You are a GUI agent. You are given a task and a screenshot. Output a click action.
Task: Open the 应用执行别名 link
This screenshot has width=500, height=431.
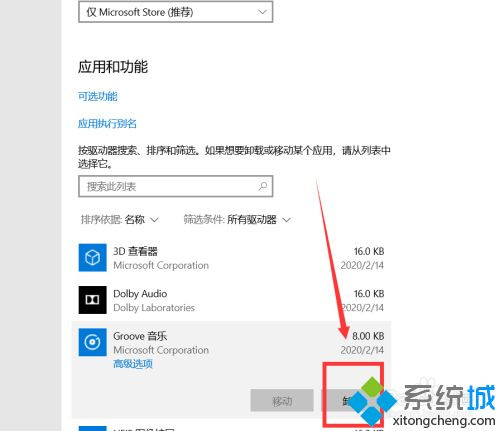[x=107, y=123]
